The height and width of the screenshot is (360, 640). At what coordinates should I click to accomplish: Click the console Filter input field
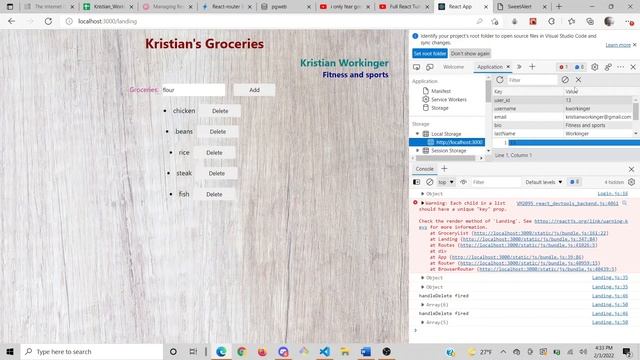point(495,182)
